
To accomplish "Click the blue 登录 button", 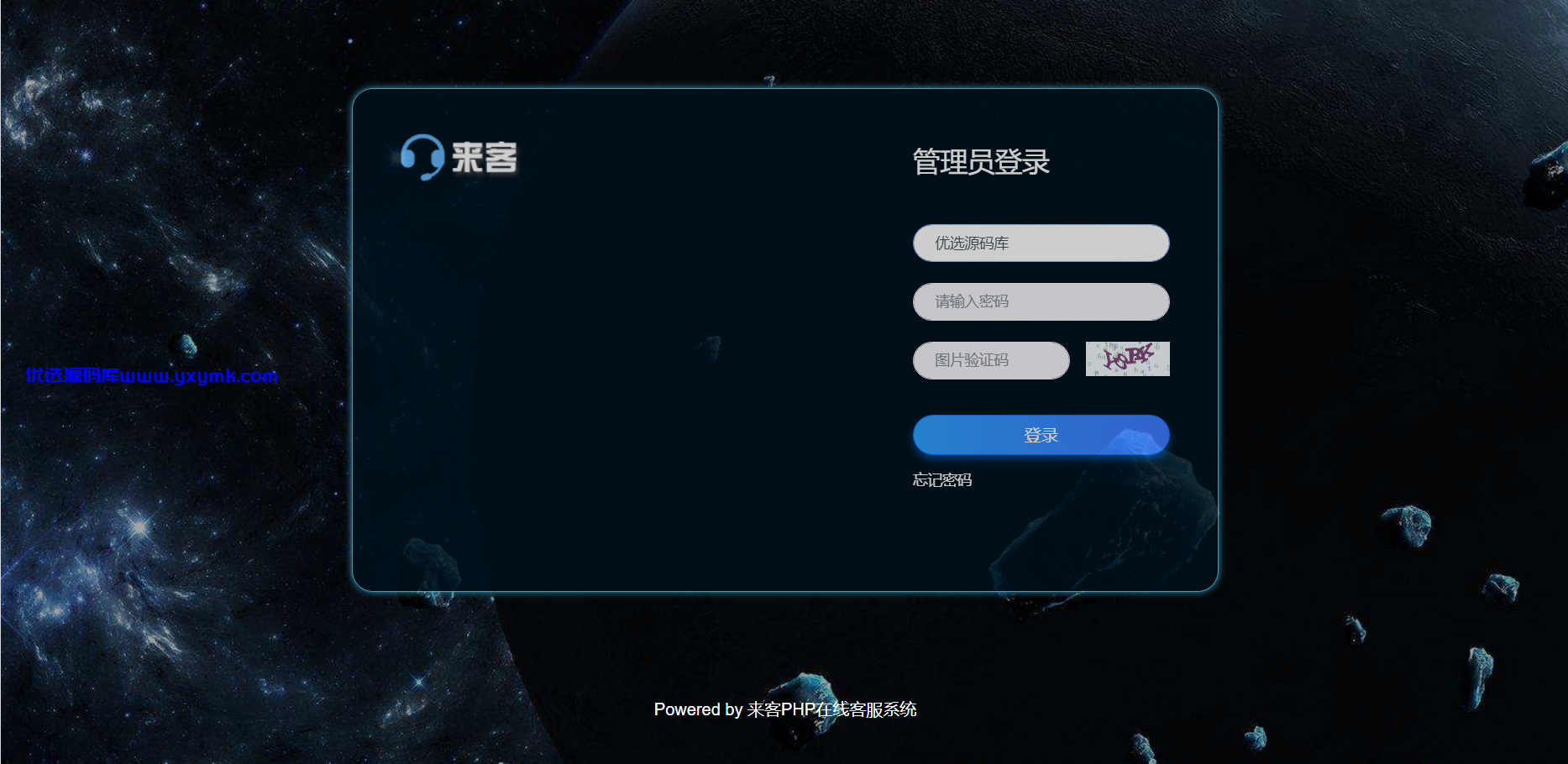I will pyautogui.click(x=1041, y=435).
